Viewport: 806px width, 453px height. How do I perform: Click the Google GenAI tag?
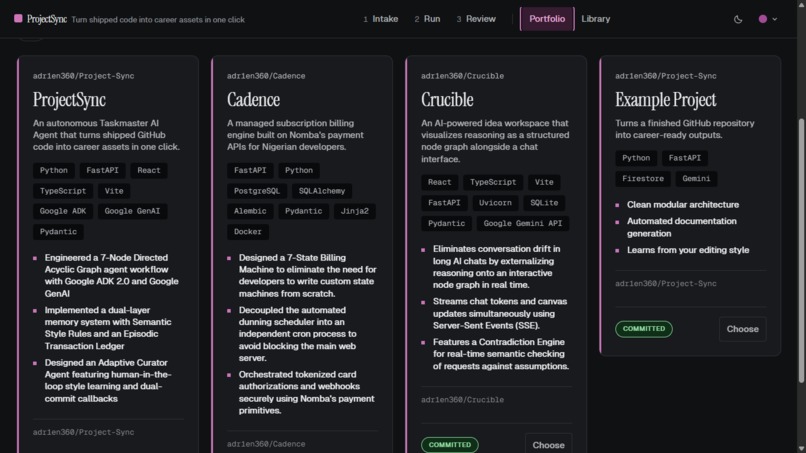point(132,211)
